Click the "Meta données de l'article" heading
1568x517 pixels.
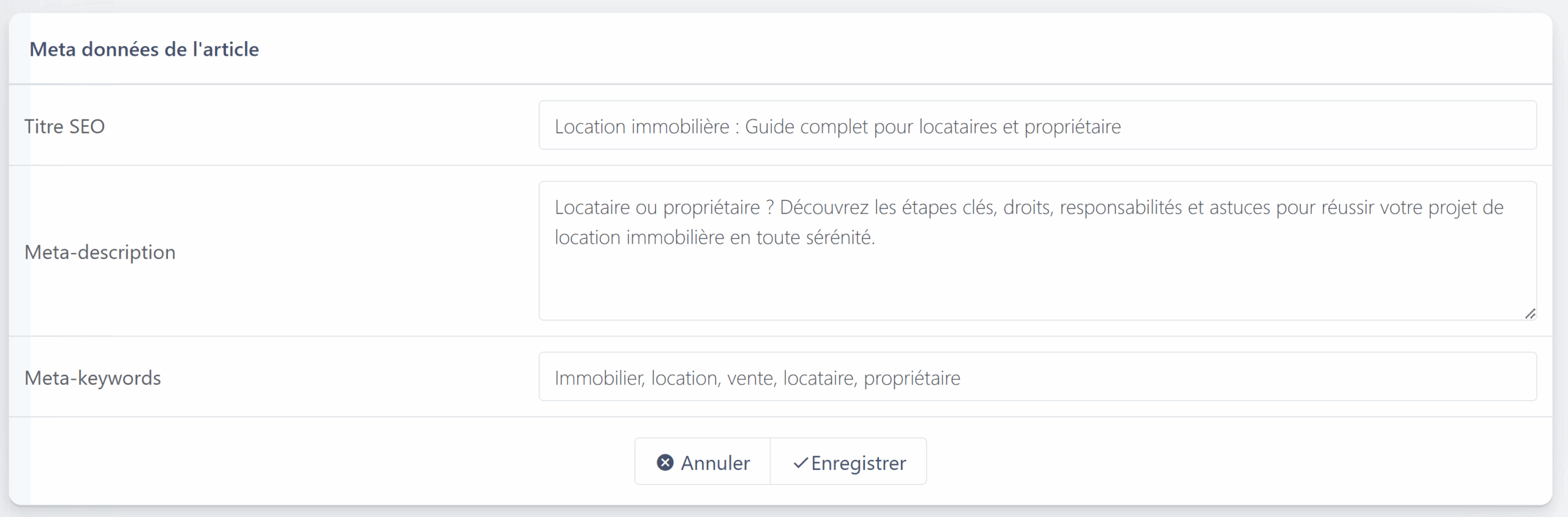point(144,49)
